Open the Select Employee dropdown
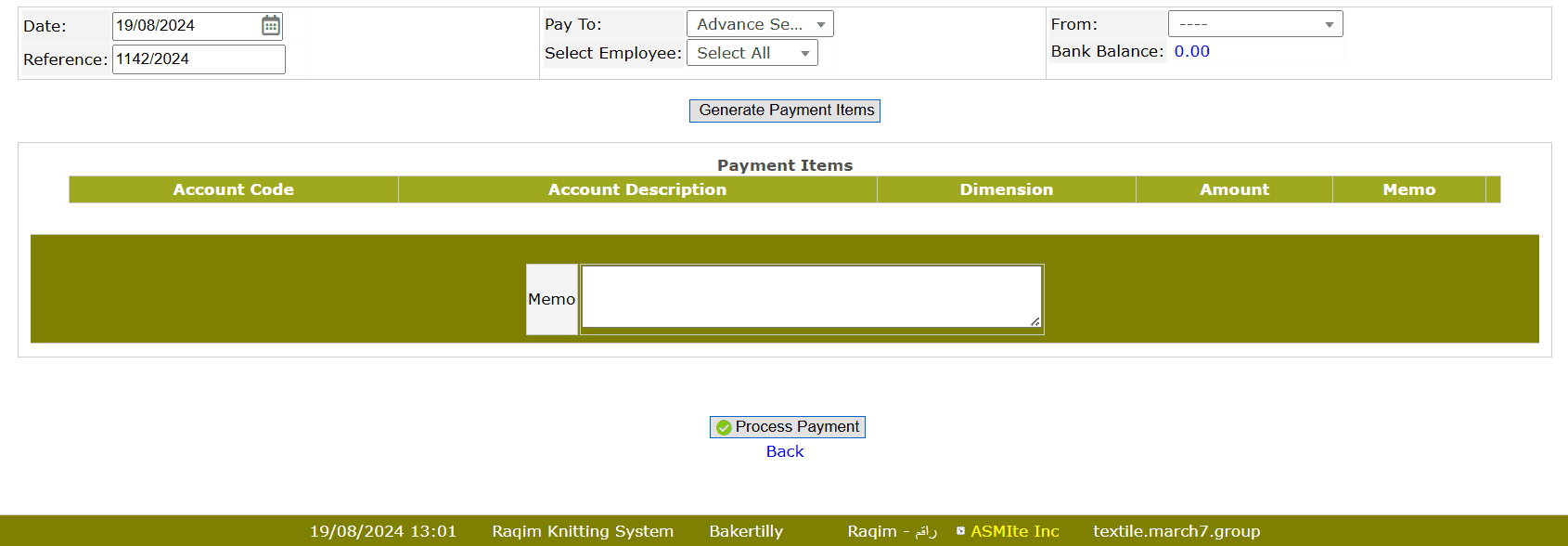This screenshot has height=546, width=1568. tap(752, 53)
